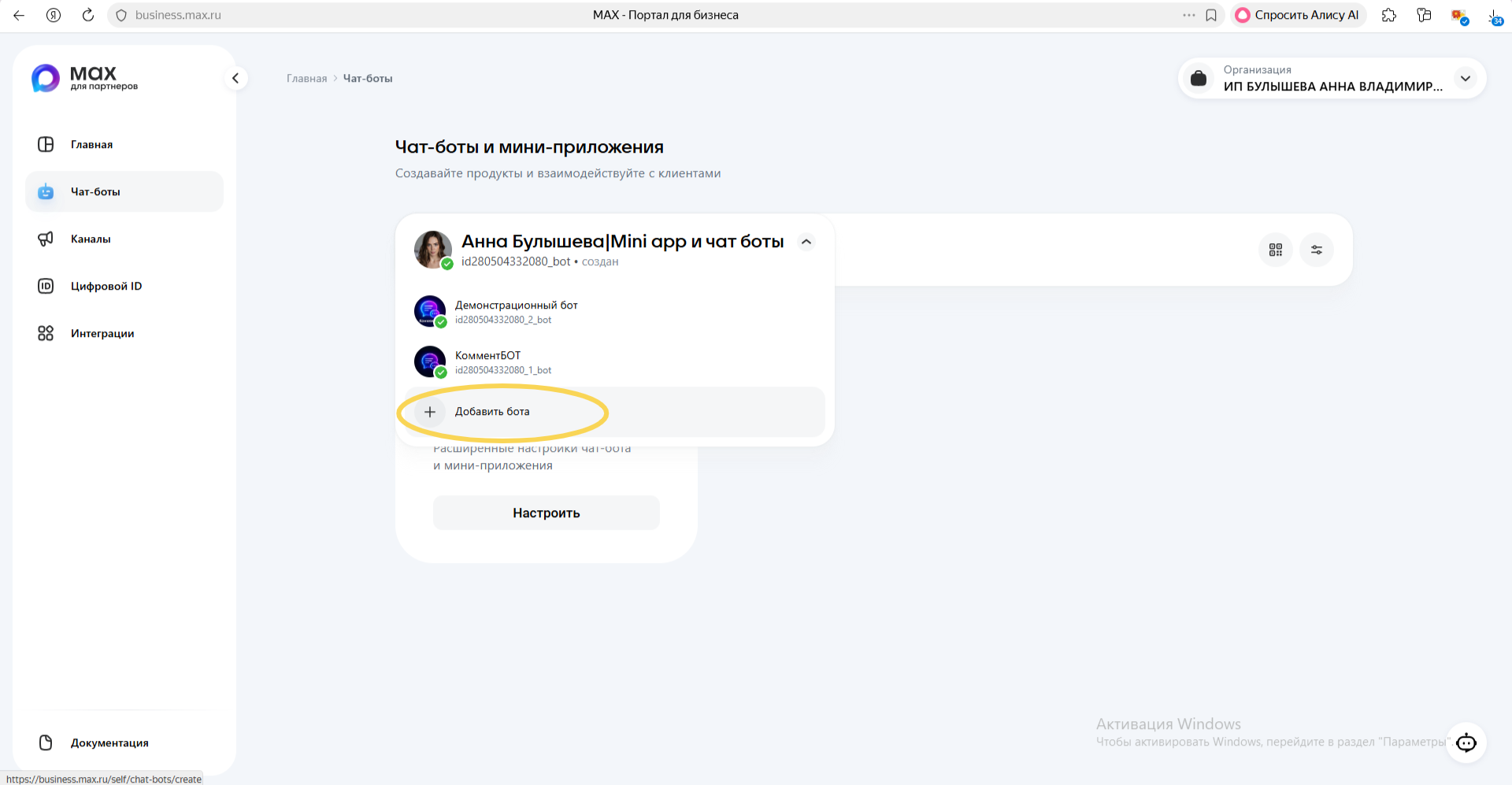Open the collections icon in browser toolbar
1512x785 pixels.
(1424, 15)
